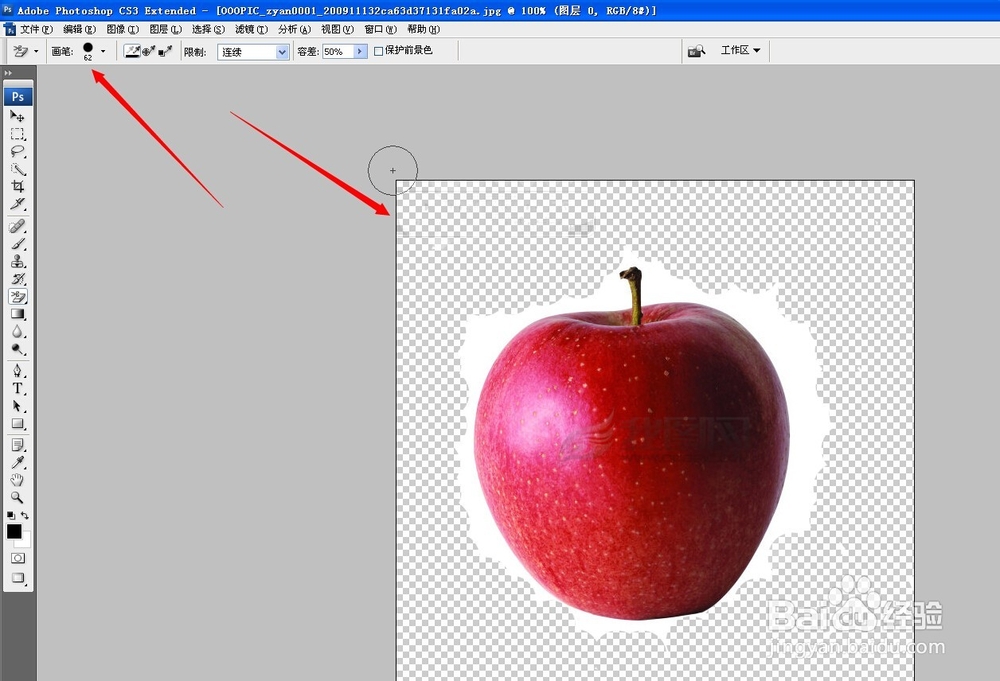The image size is (1000, 681).
Task: Choose Sampling: Continuous option
Action: (132, 52)
